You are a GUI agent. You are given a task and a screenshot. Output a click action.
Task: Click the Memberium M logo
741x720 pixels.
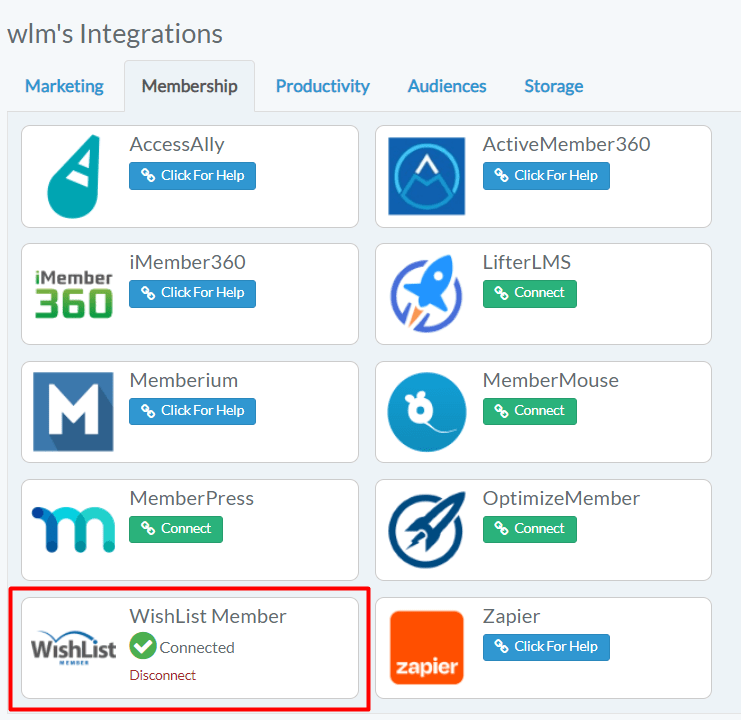pyautogui.click(x=73, y=411)
